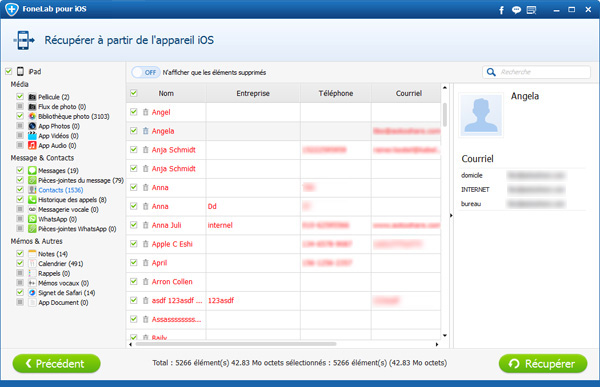Click the Récupérer recover button
Screen dimensions: 600x387
(543, 363)
